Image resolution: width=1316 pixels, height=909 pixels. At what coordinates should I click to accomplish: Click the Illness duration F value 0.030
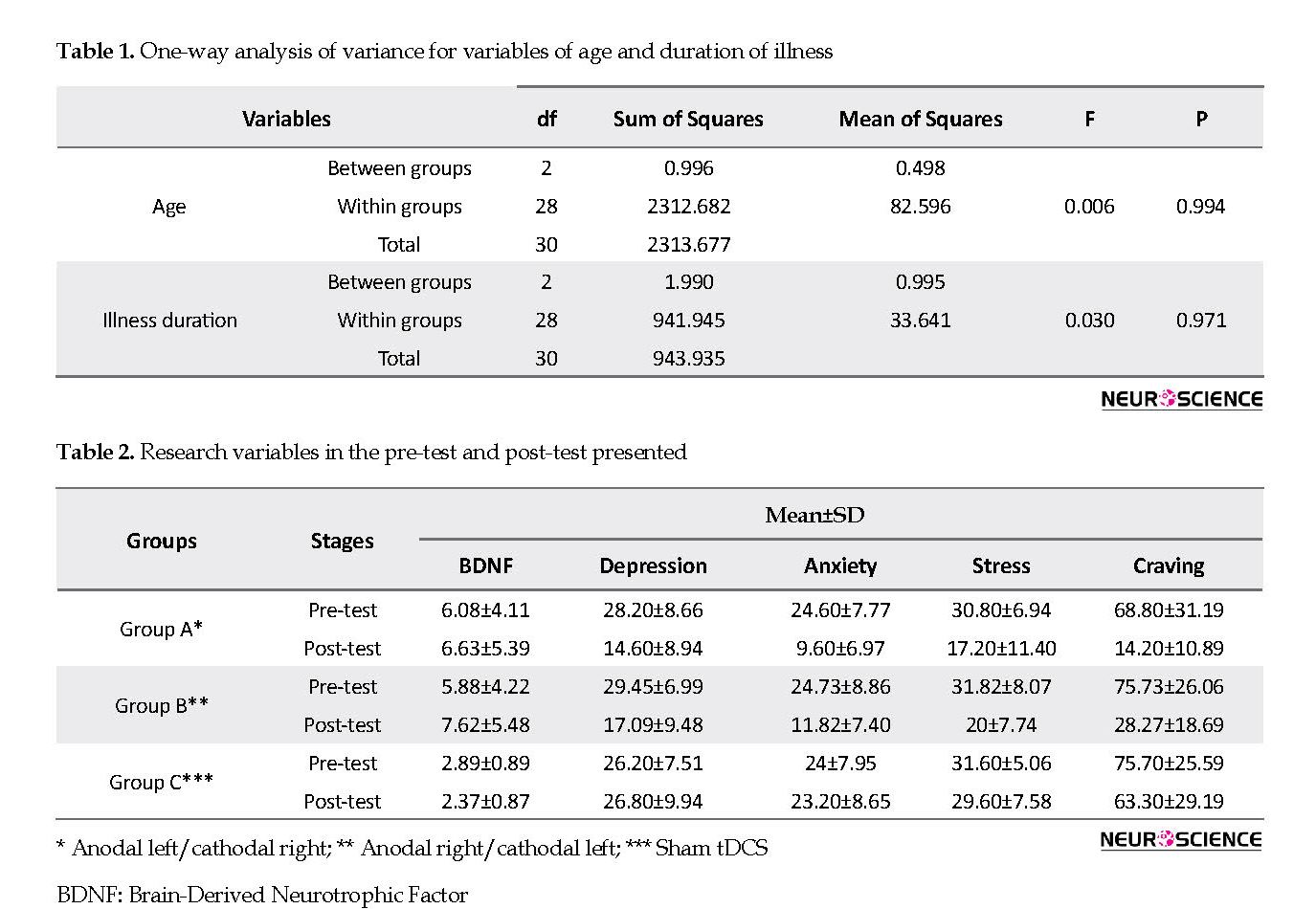[1089, 321]
